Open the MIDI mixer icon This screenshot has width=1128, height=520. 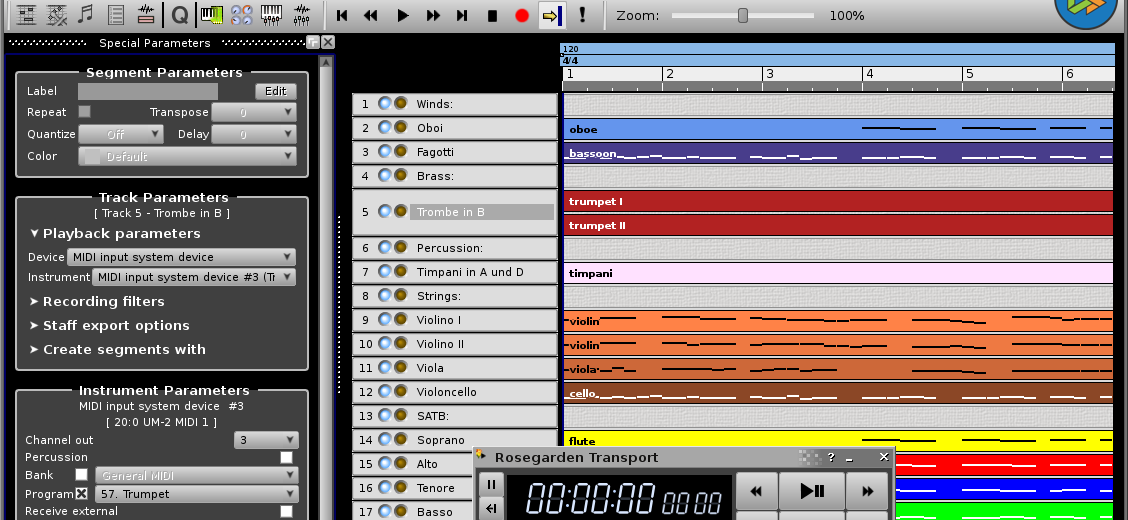click(x=271, y=15)
